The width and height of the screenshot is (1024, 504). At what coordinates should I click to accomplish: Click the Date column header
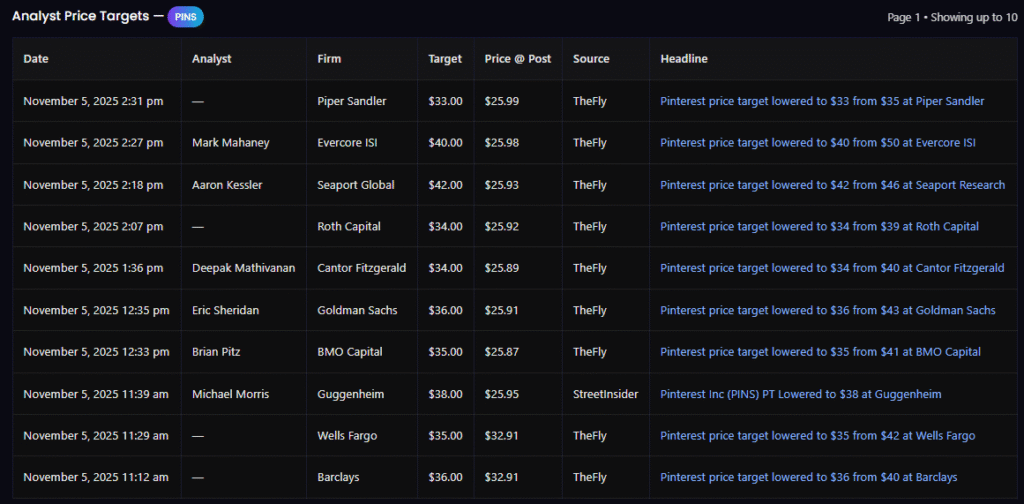36,59
